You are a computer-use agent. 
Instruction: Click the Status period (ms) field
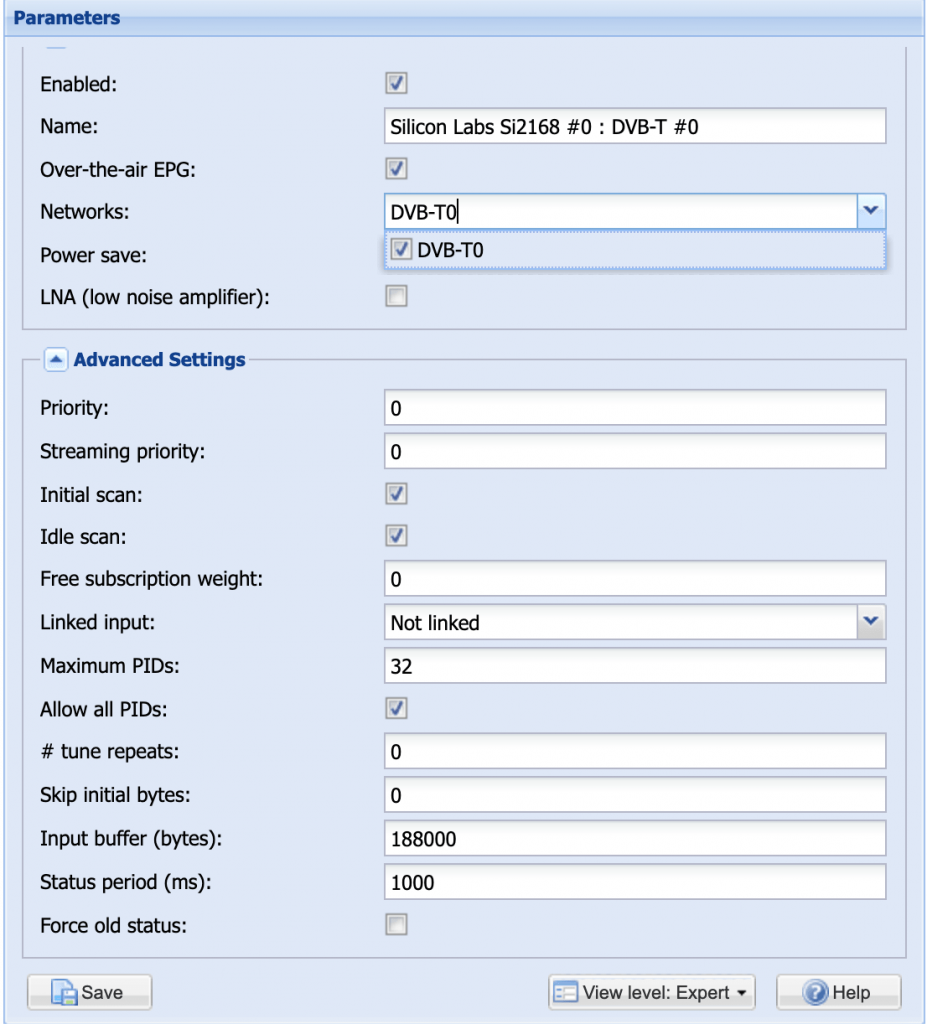click(x=635, y=883)
